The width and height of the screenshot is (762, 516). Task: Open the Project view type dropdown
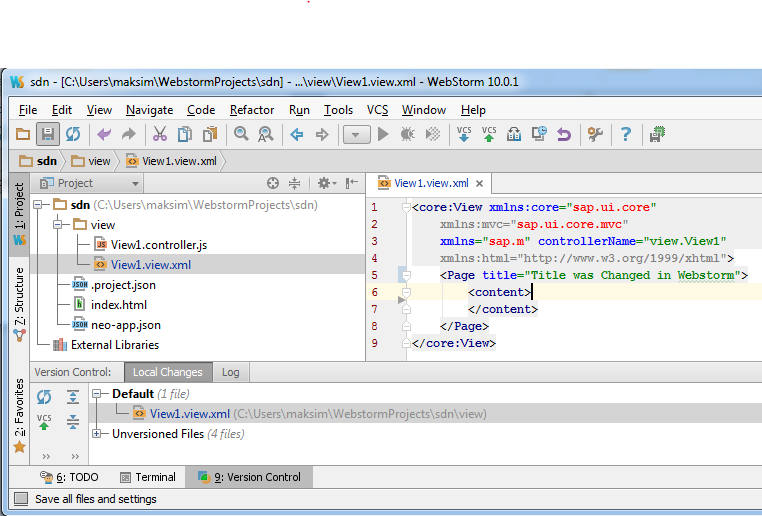135,184
